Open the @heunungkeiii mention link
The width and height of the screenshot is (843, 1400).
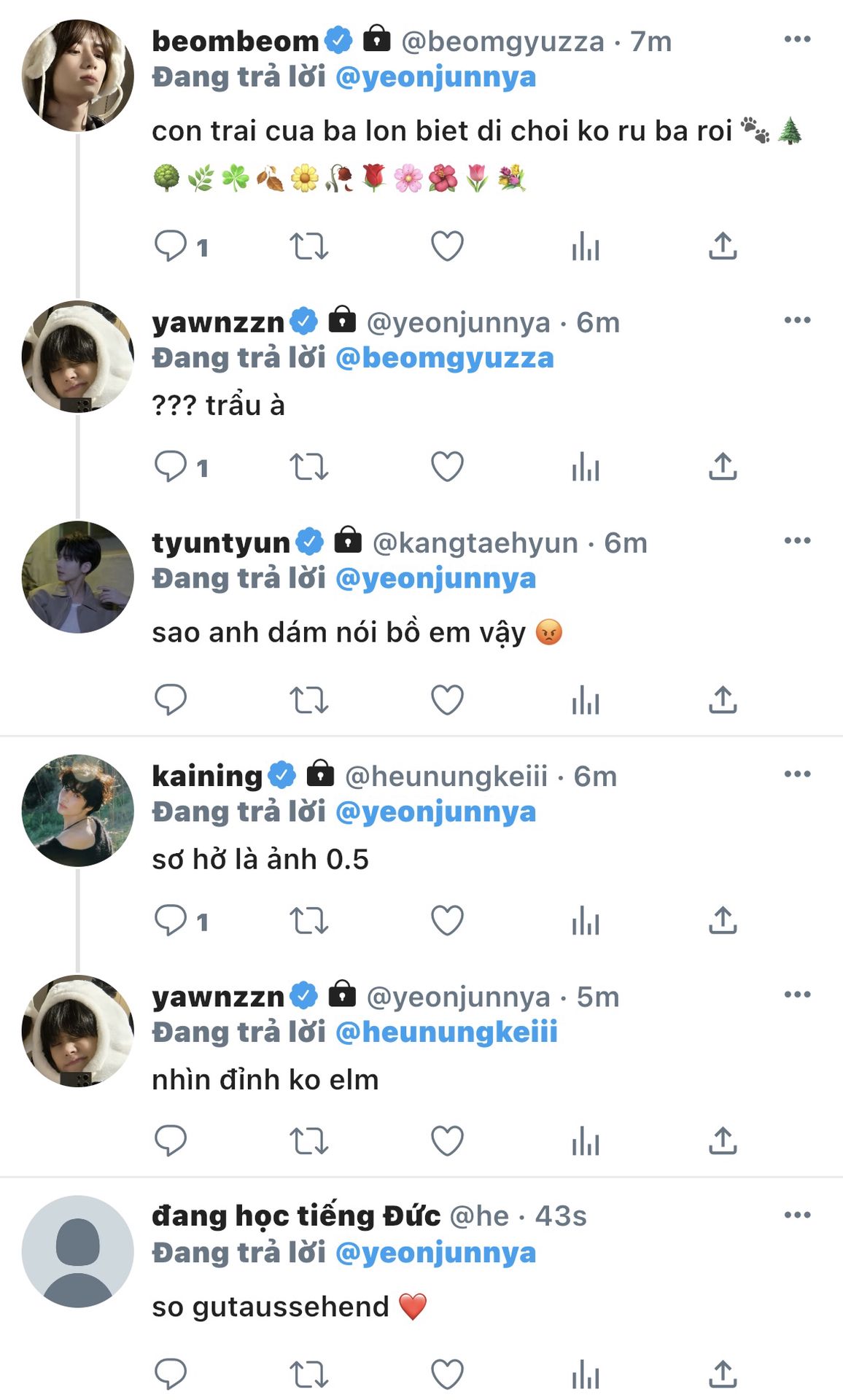pos(446,1032)
